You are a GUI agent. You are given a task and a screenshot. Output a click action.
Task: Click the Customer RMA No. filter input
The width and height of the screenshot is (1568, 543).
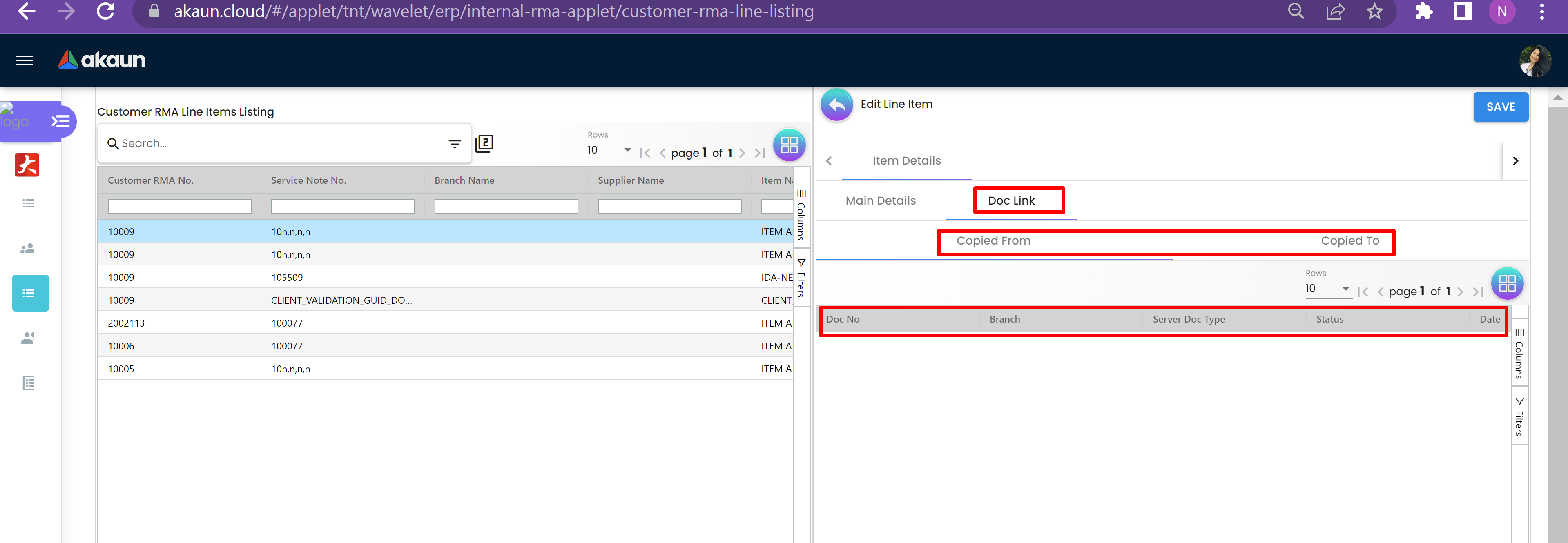pos(179,206)
